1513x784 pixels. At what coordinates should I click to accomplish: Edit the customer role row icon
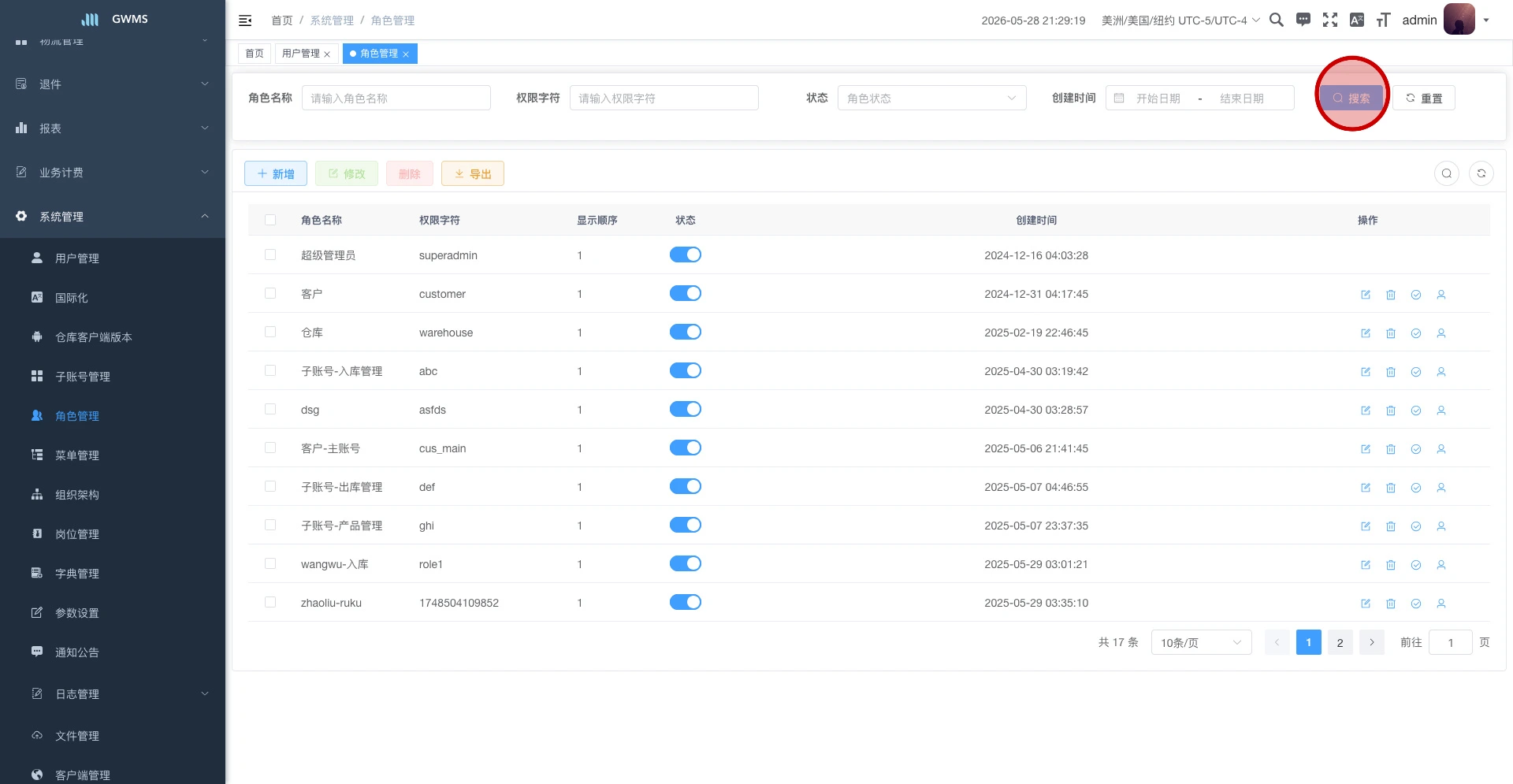pos(1366,295)
